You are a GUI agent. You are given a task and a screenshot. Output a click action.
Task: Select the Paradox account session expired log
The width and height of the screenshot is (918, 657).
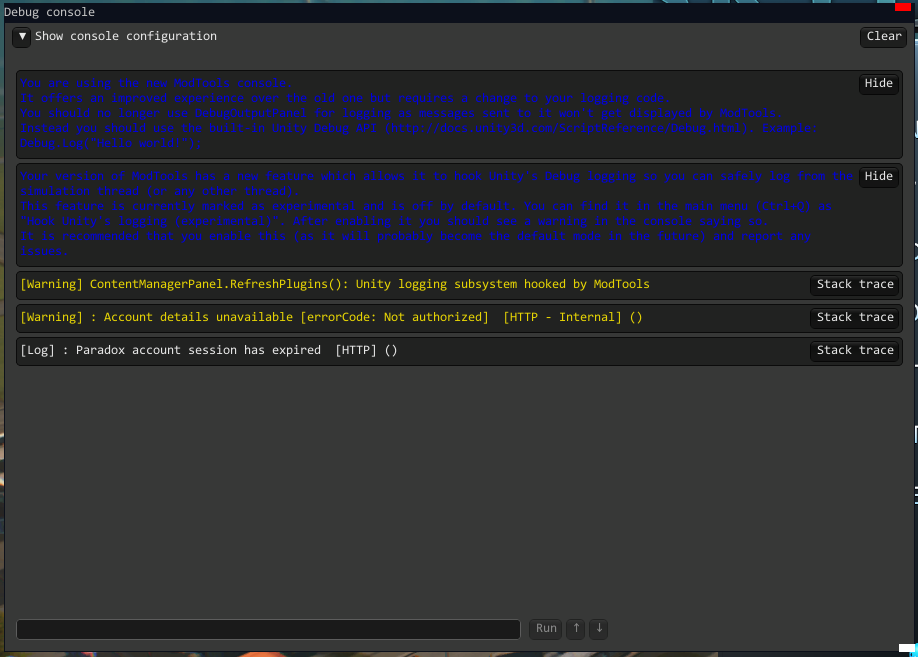[209, 351]
